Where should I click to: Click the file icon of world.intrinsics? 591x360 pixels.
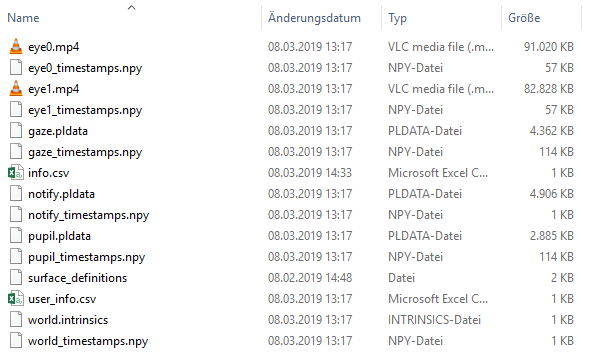(x=16, y=320)
